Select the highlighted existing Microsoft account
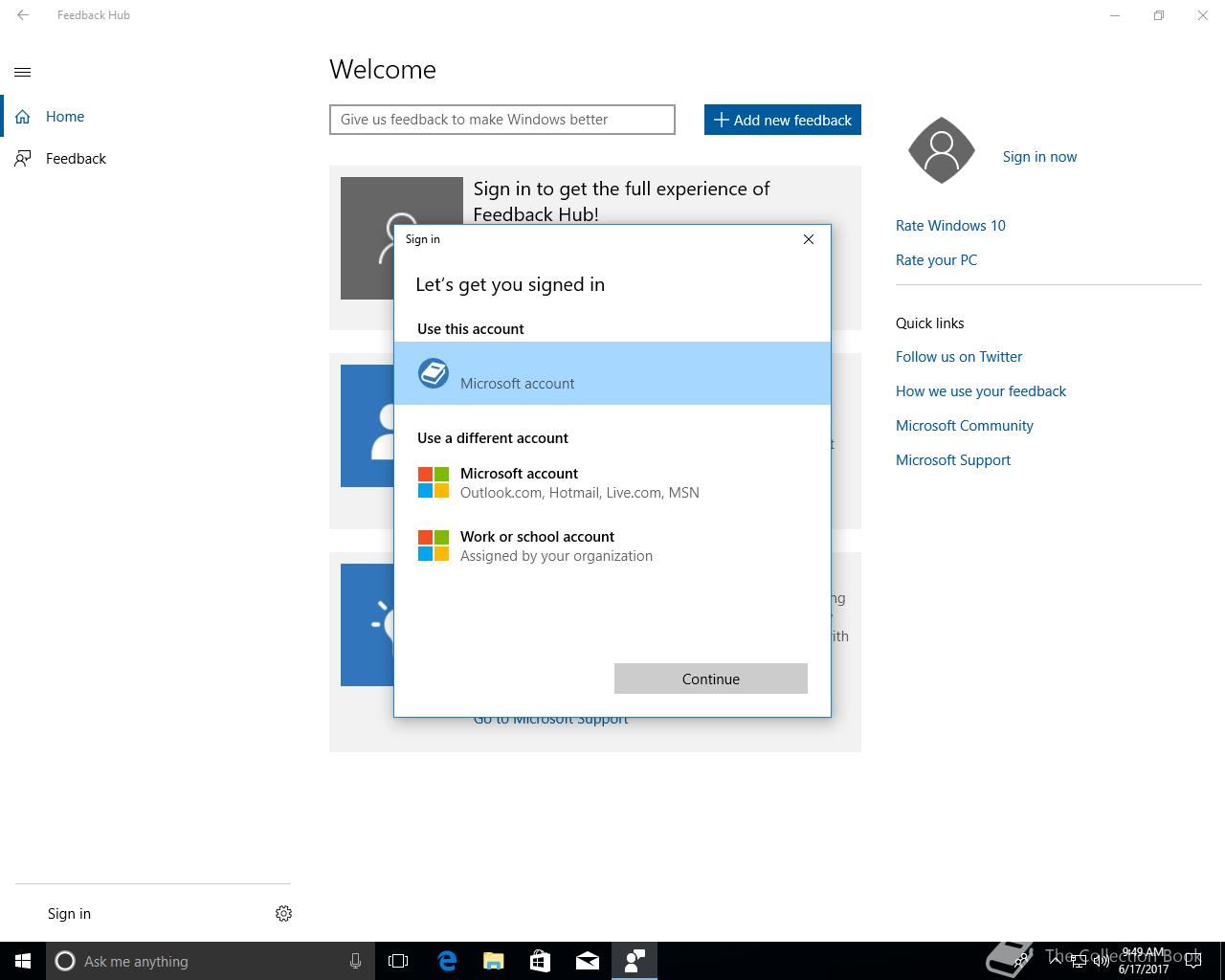Image resolution: width=1225 pixels, height=980 pixels. pos(612,373)
